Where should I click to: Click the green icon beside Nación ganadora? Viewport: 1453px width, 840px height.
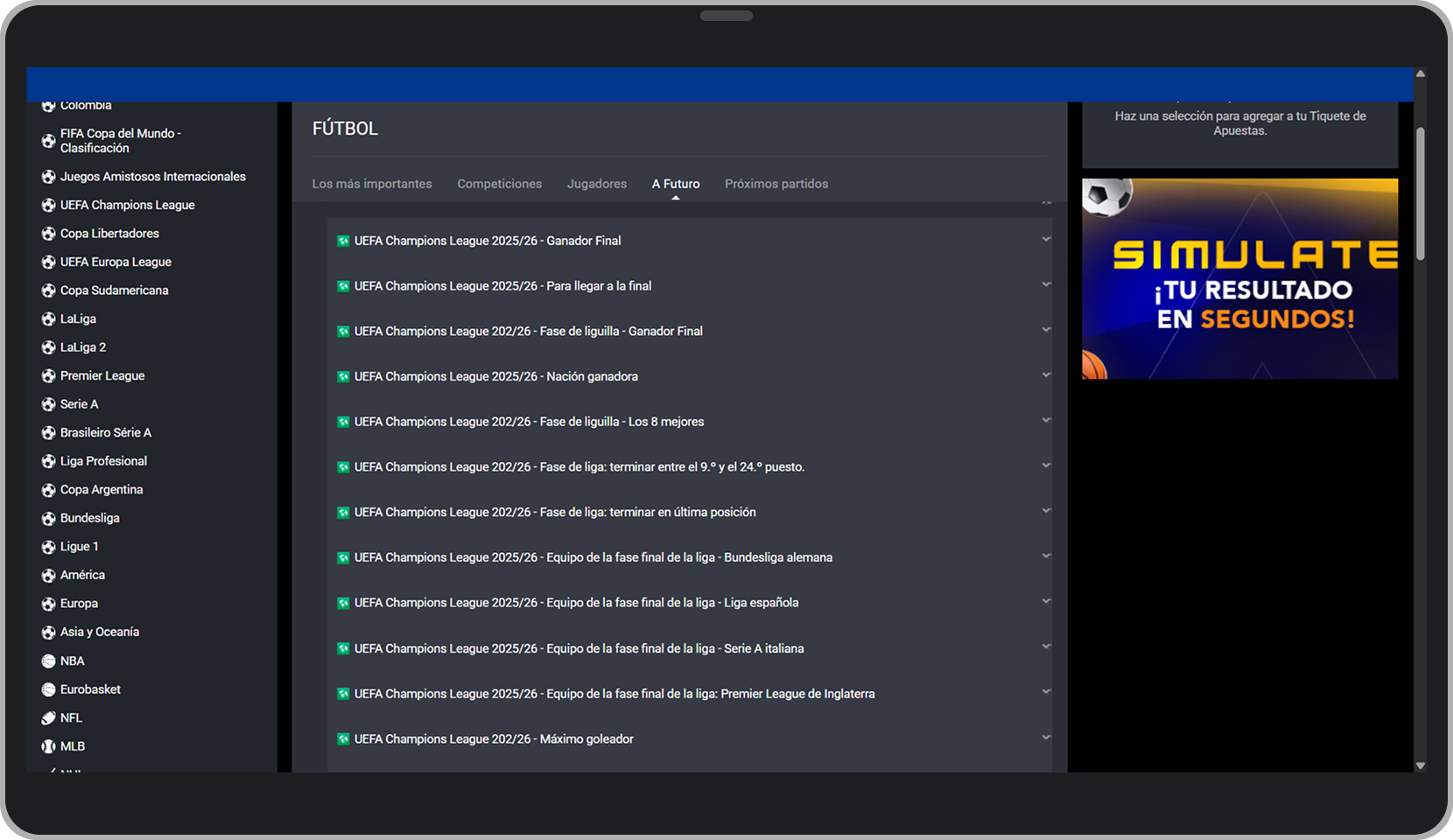click(343, 376)
